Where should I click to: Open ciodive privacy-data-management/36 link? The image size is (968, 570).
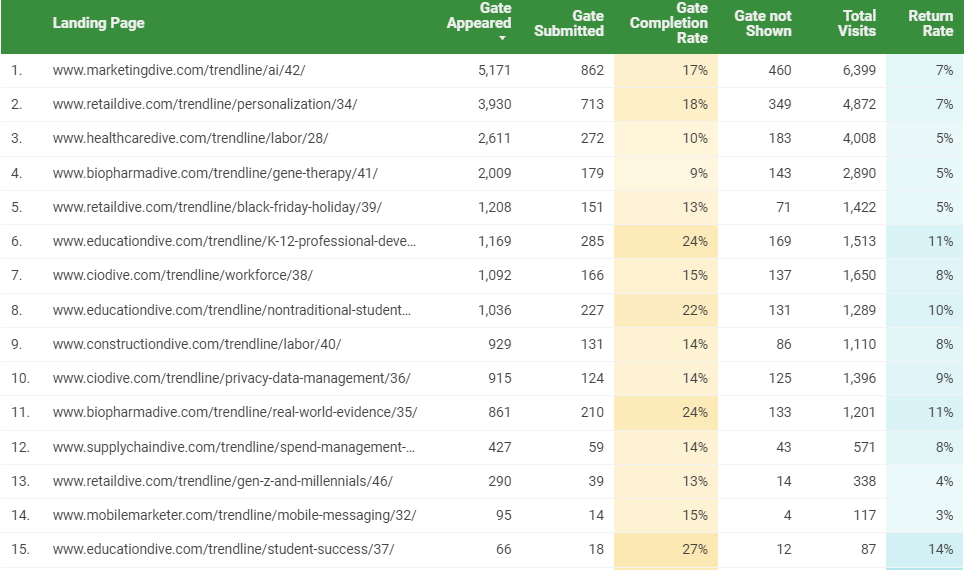click(231, 378)
